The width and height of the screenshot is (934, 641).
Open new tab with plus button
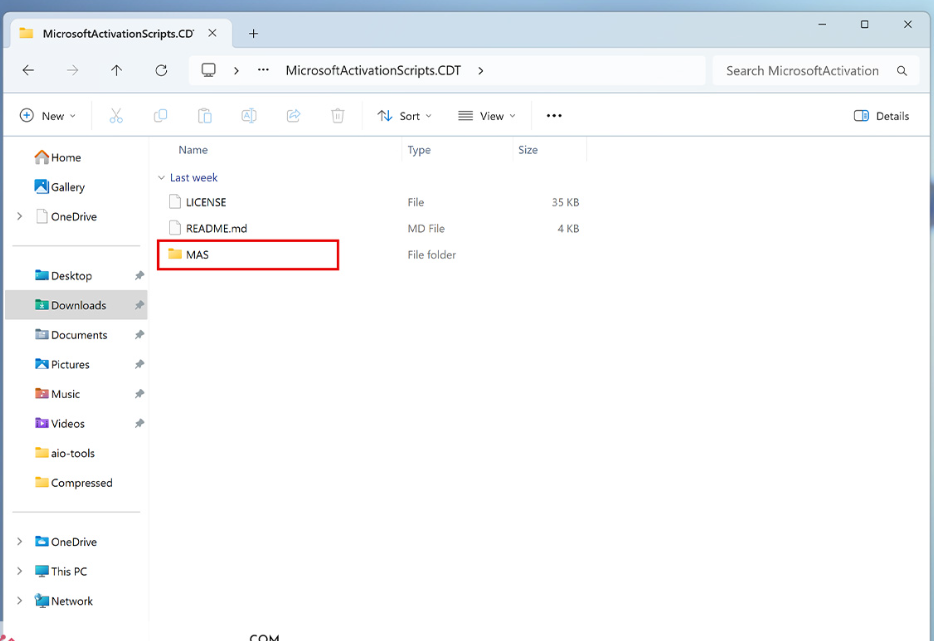[x=253, y=33]
